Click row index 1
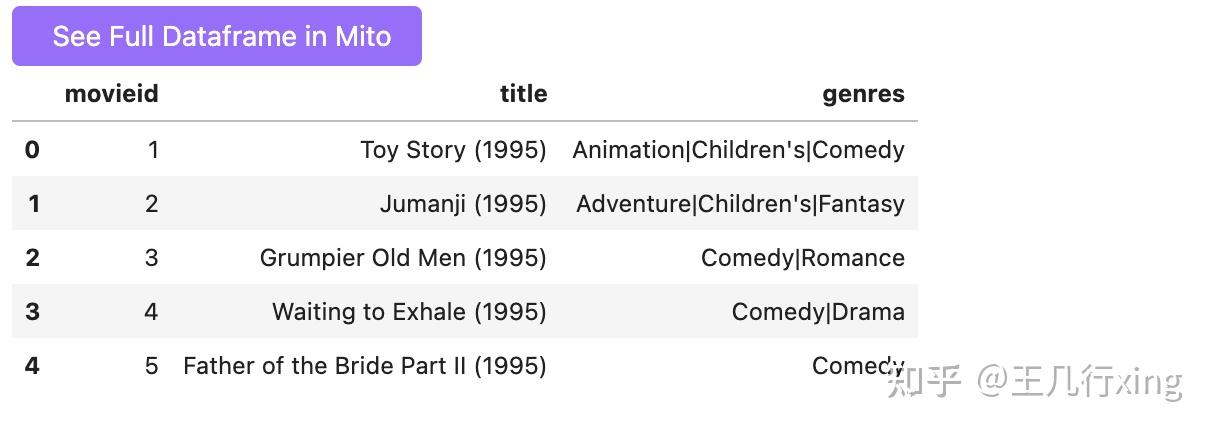 pos(33,204)
